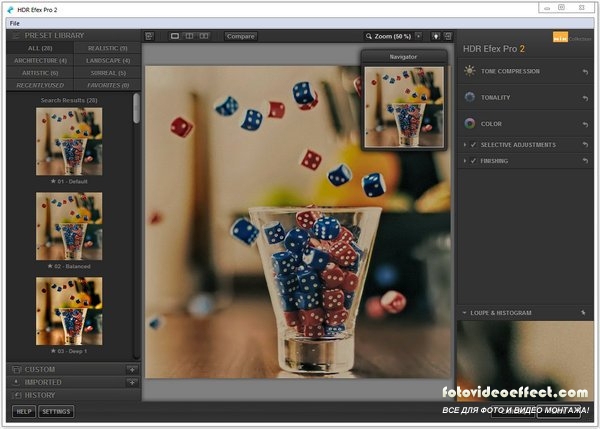The image size is (600, 429).
Task: Show All (28) presets
Action: 40,48
